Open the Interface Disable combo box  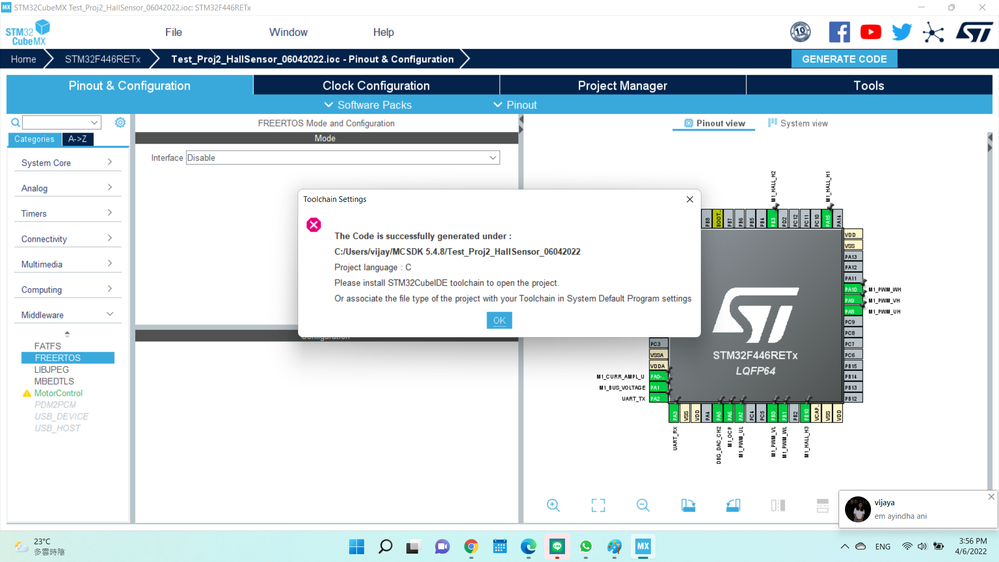click(x=343, y=157)
